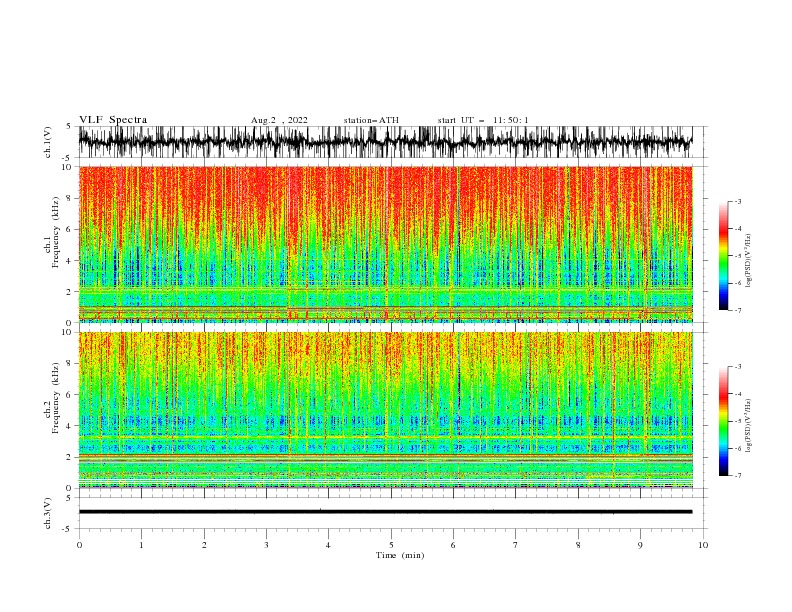Click the "8" kHz tick on ch.1 frequency axis
Image resolution: width=792 pixels, height=612 pixels.
point(70,198)
